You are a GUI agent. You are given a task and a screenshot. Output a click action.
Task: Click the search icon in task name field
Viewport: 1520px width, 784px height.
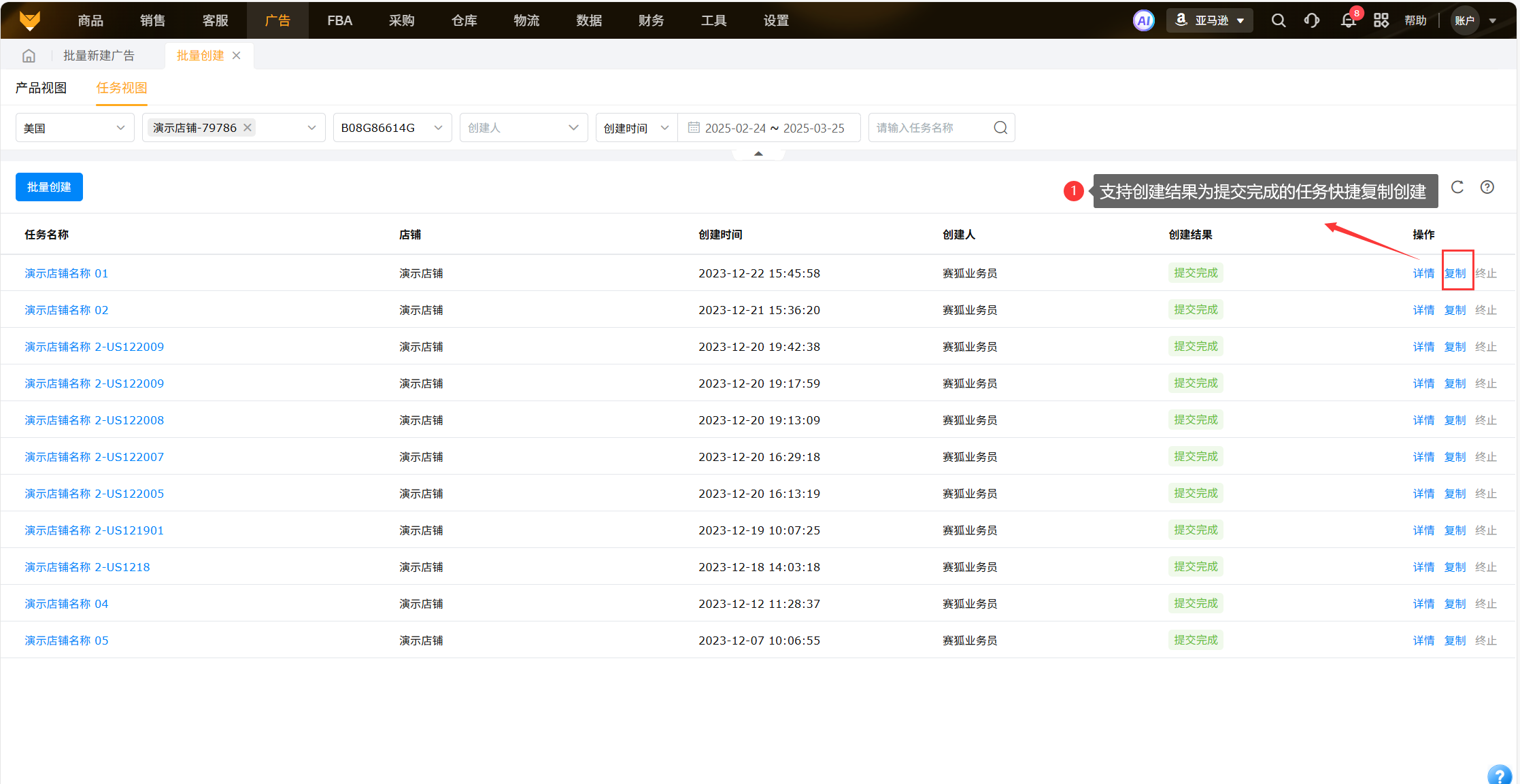pos(1000,128)
